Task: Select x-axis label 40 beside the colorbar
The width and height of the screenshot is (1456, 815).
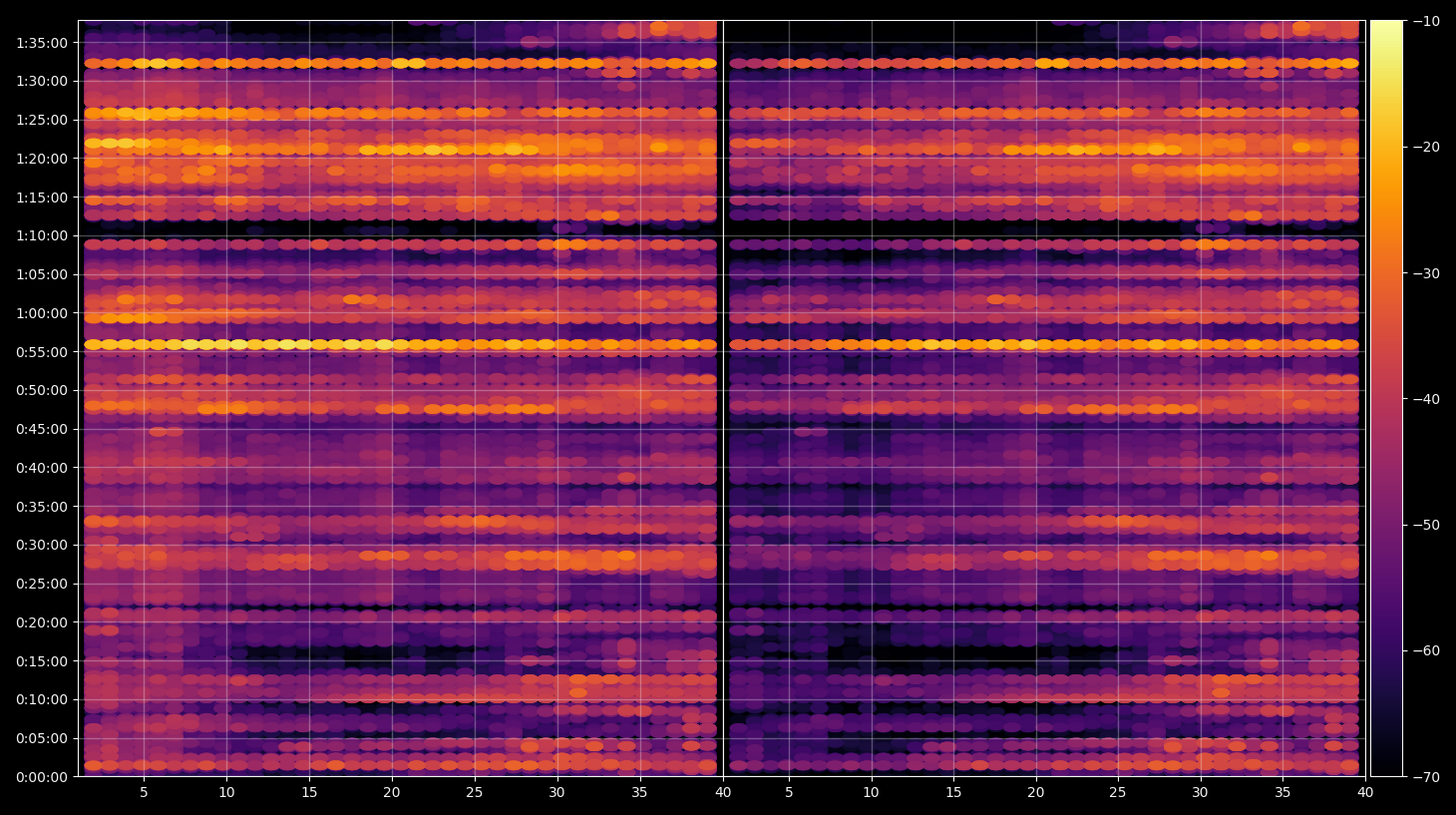Action: coord(1365,793)
